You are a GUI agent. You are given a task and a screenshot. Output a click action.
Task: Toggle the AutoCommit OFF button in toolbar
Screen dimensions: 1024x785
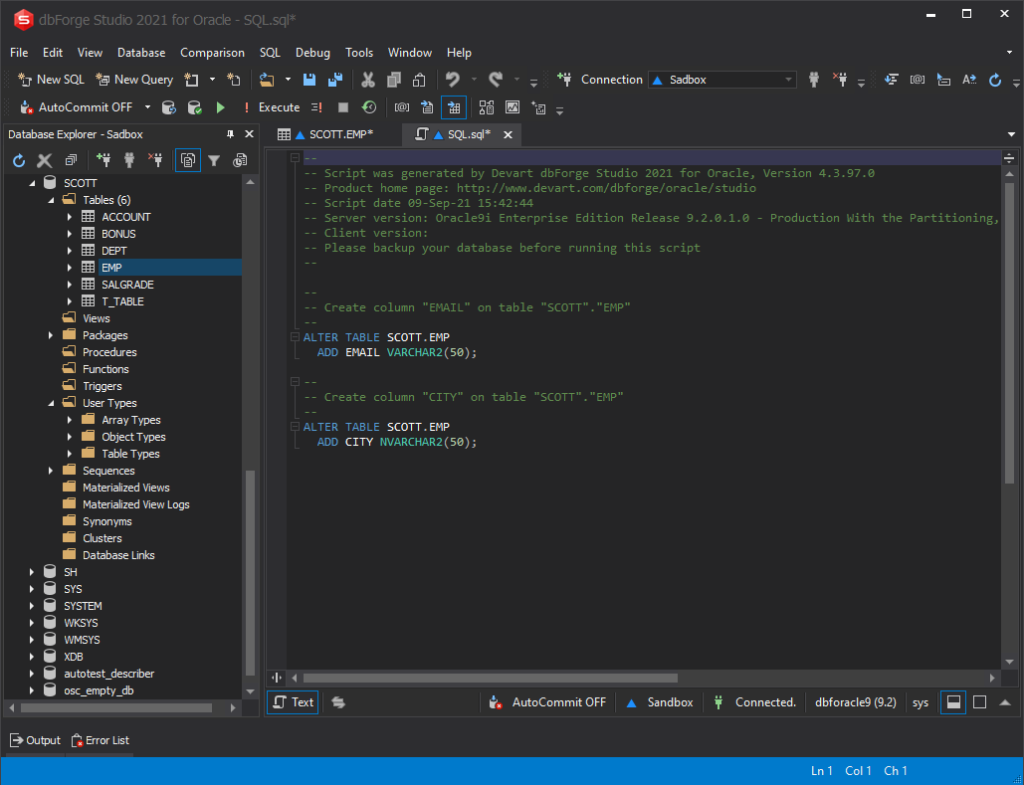(x=76, y=107)
